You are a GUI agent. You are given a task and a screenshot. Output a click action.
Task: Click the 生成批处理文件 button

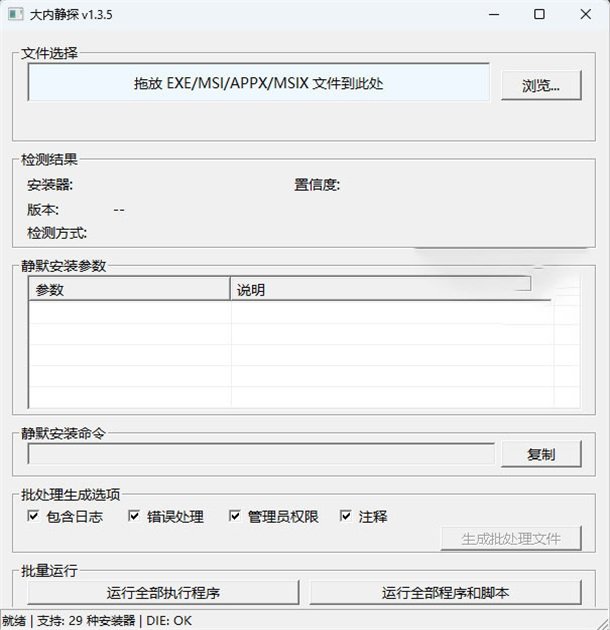click(x=511, y=538)
